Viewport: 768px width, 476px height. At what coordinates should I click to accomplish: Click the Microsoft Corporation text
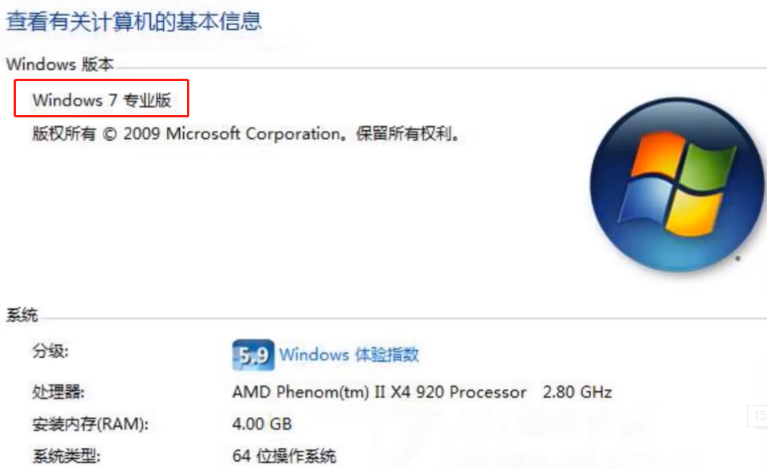(x=256, y=133)
